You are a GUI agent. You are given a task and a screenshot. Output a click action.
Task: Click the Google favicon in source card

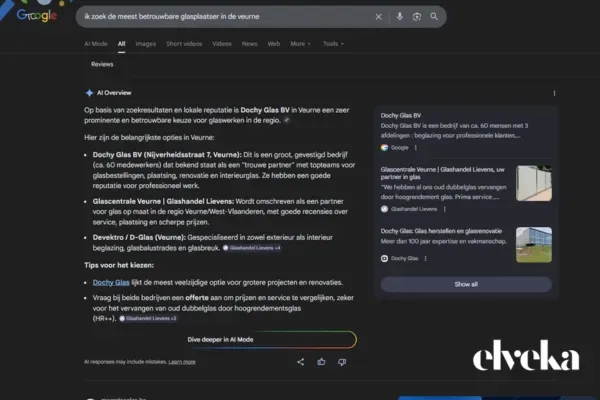coord(385,147)
